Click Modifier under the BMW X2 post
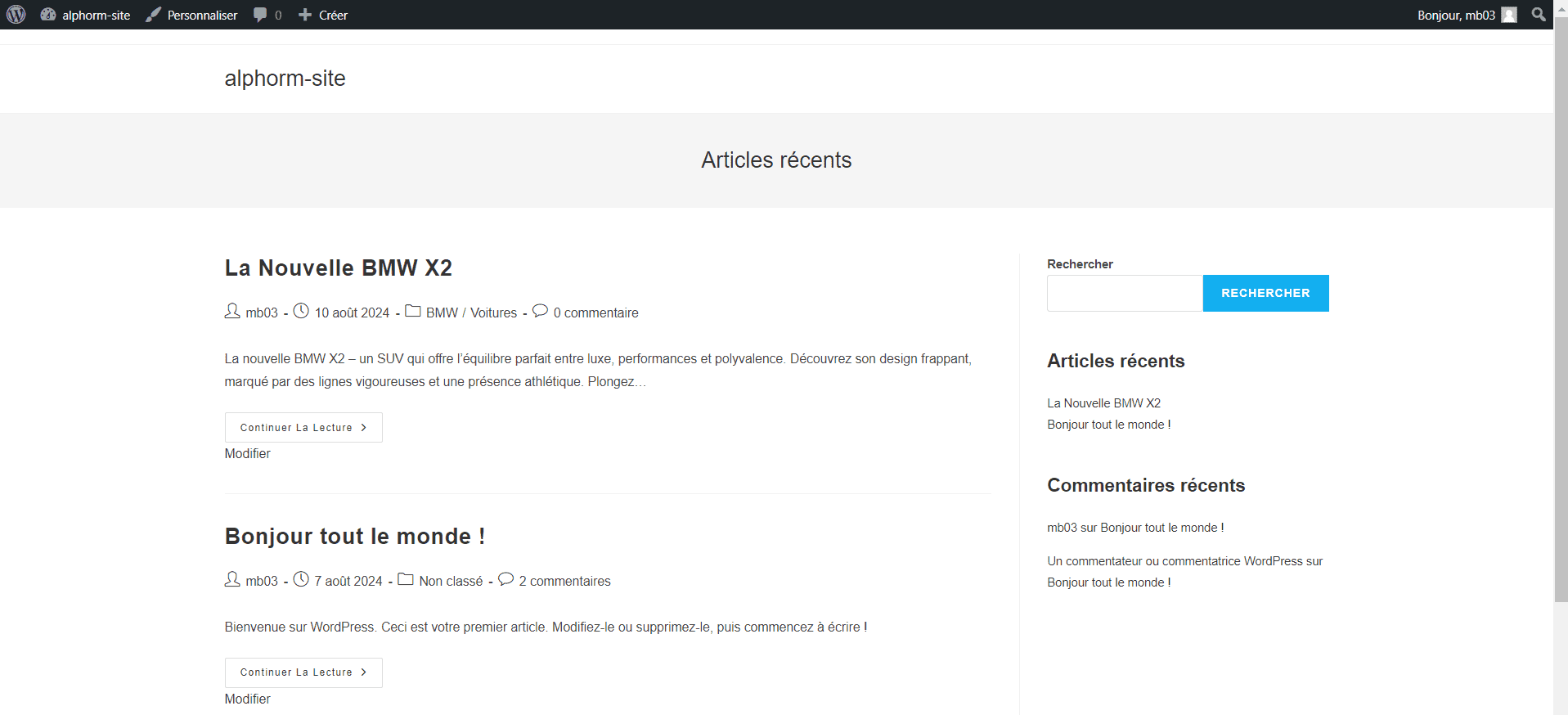Screen dimensions: 1568x715 pos(247,453)
